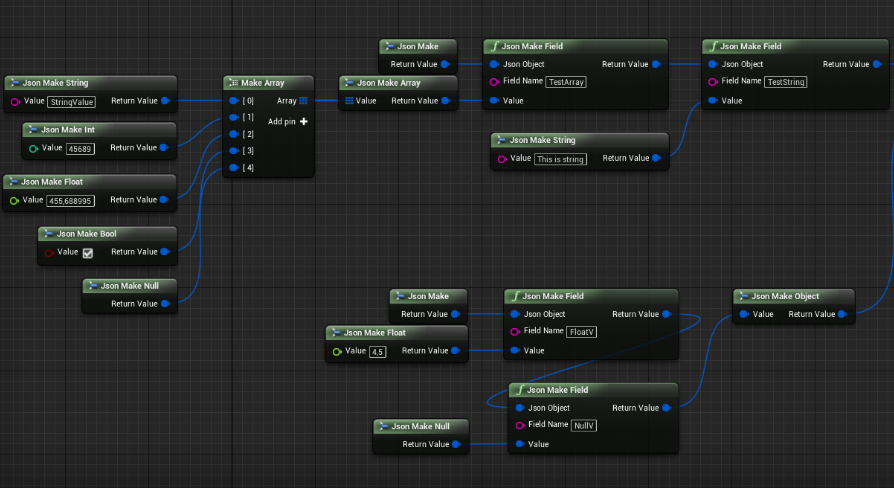
Task: Click the function icon on the NullV field node header
Action: coord(520,390)
